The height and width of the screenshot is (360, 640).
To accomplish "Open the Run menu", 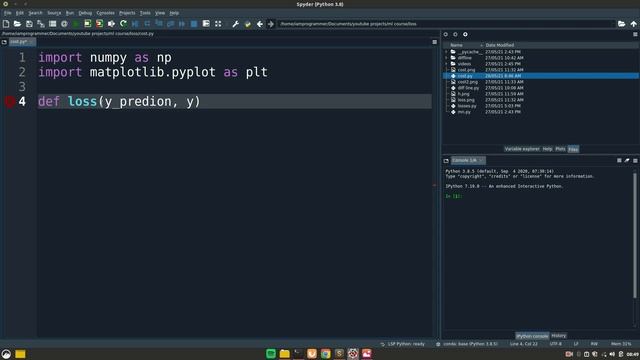I will tap(70, 13).
